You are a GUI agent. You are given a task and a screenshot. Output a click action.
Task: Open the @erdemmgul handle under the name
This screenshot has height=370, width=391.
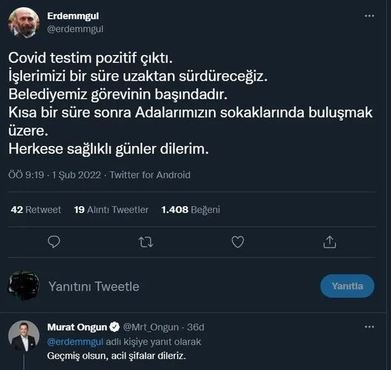click(75, 29)
